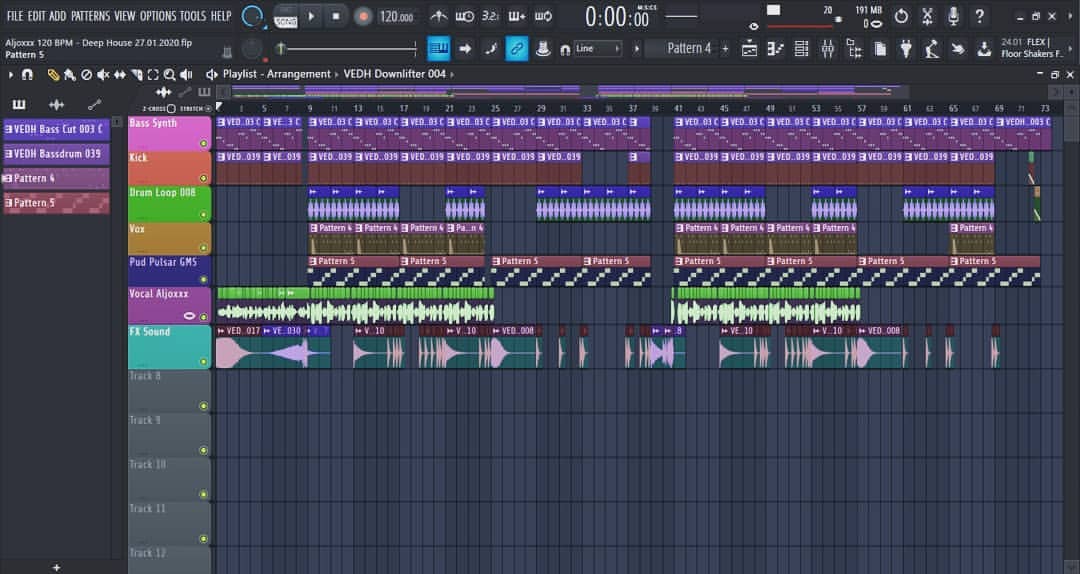Toggle loop recording
Viewport: 1080px width, 574px height.
[x=543, y=16]
